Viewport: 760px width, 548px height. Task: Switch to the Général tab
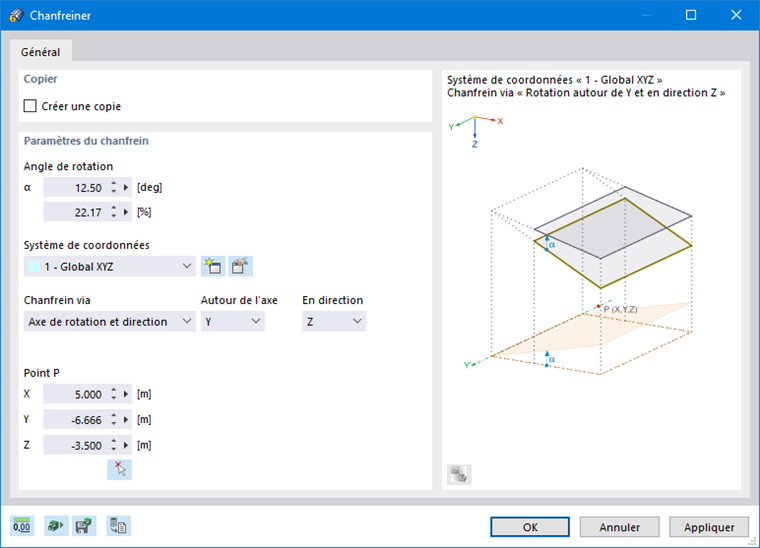(x=41, y=52)
